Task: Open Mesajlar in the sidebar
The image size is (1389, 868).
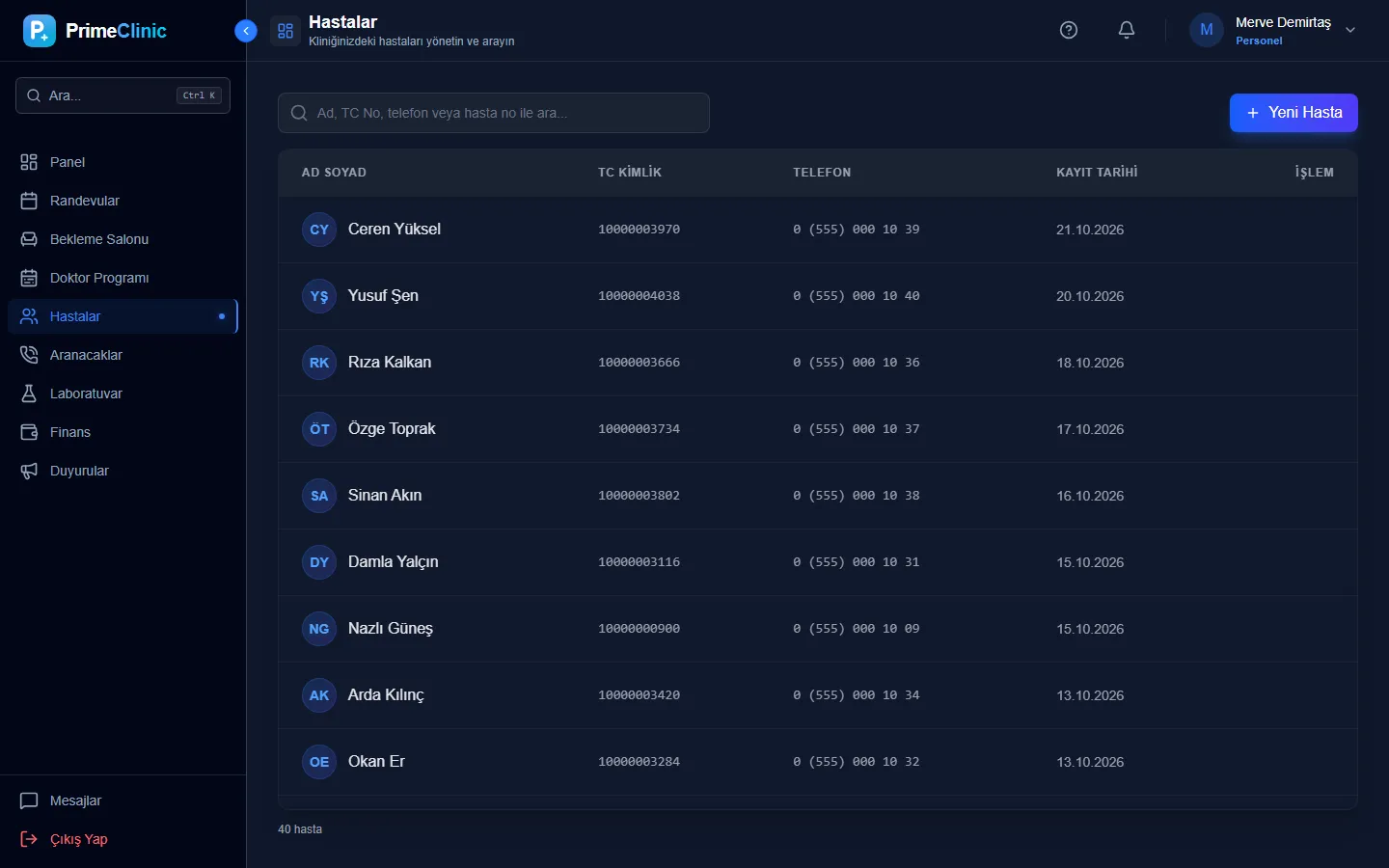Action: [123, 800]
